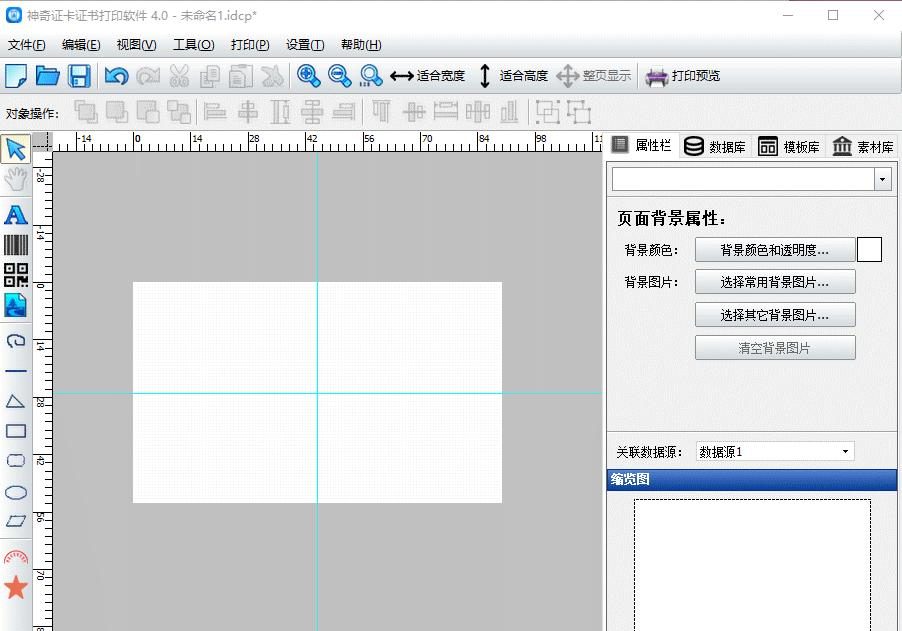Click 选择常用背景图片 button
The width and height of the screenshot is (902, 631).
775,282
